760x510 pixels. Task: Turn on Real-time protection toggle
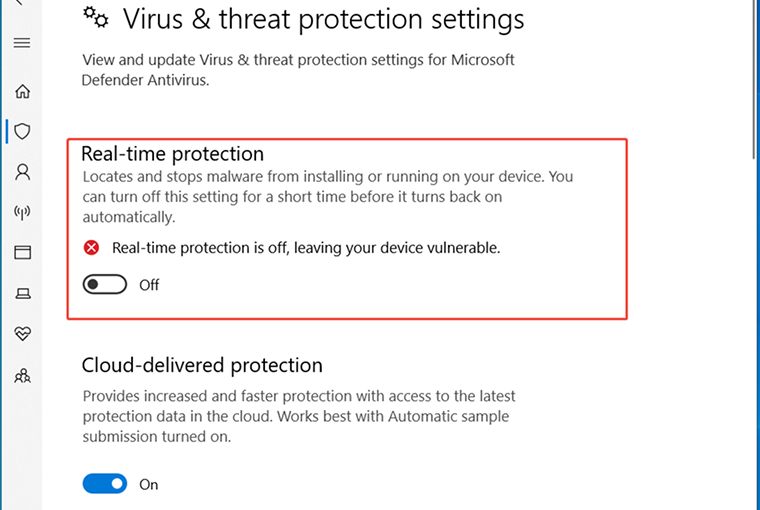105,285
